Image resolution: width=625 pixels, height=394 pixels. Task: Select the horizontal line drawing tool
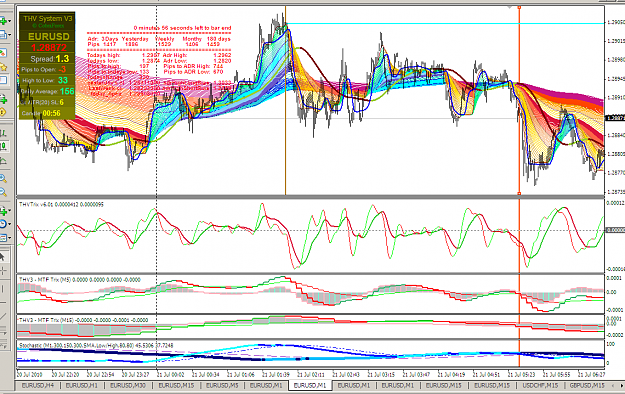coord(3,302)
